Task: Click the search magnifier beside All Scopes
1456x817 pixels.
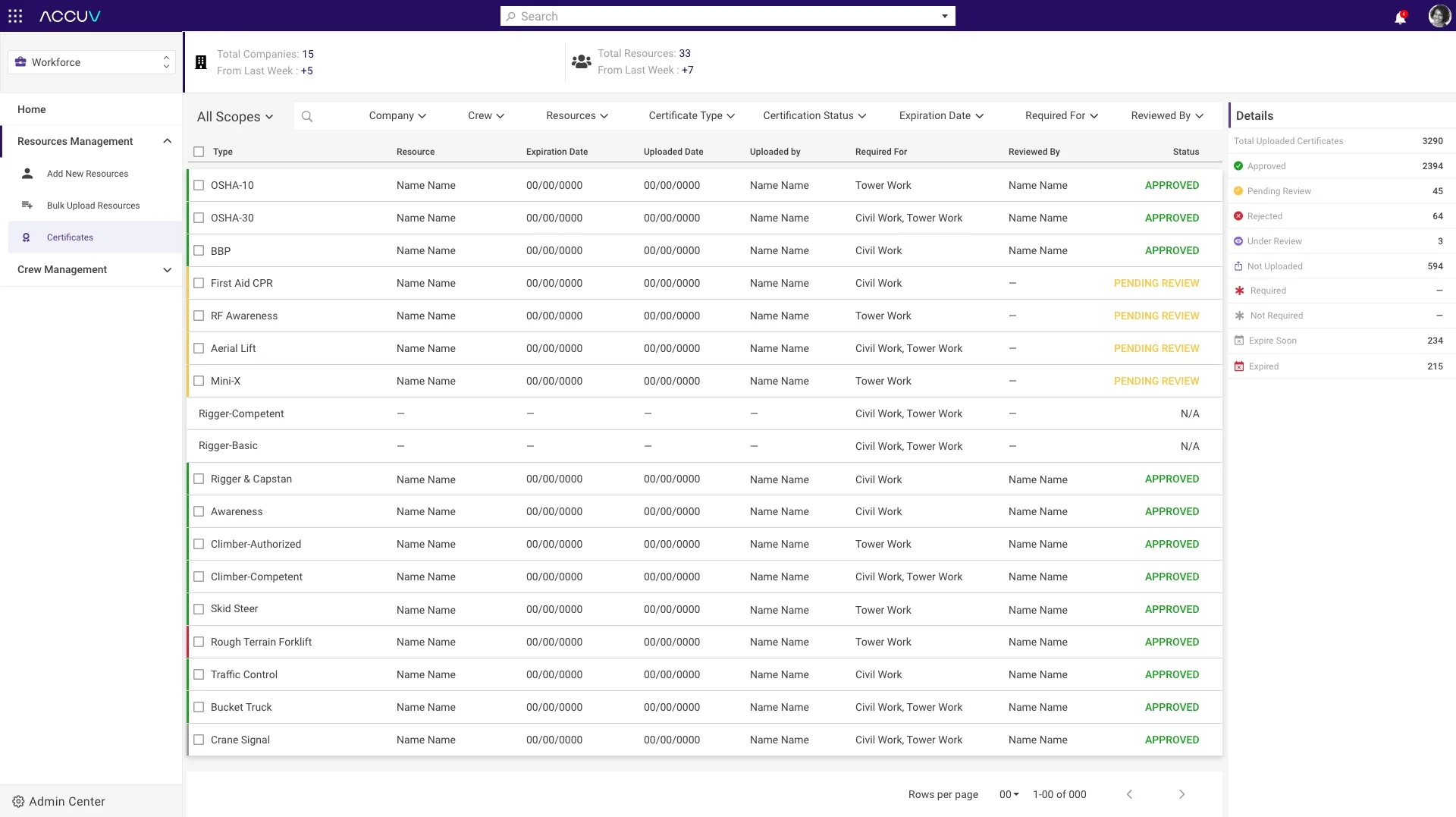Action: [307, 116]
